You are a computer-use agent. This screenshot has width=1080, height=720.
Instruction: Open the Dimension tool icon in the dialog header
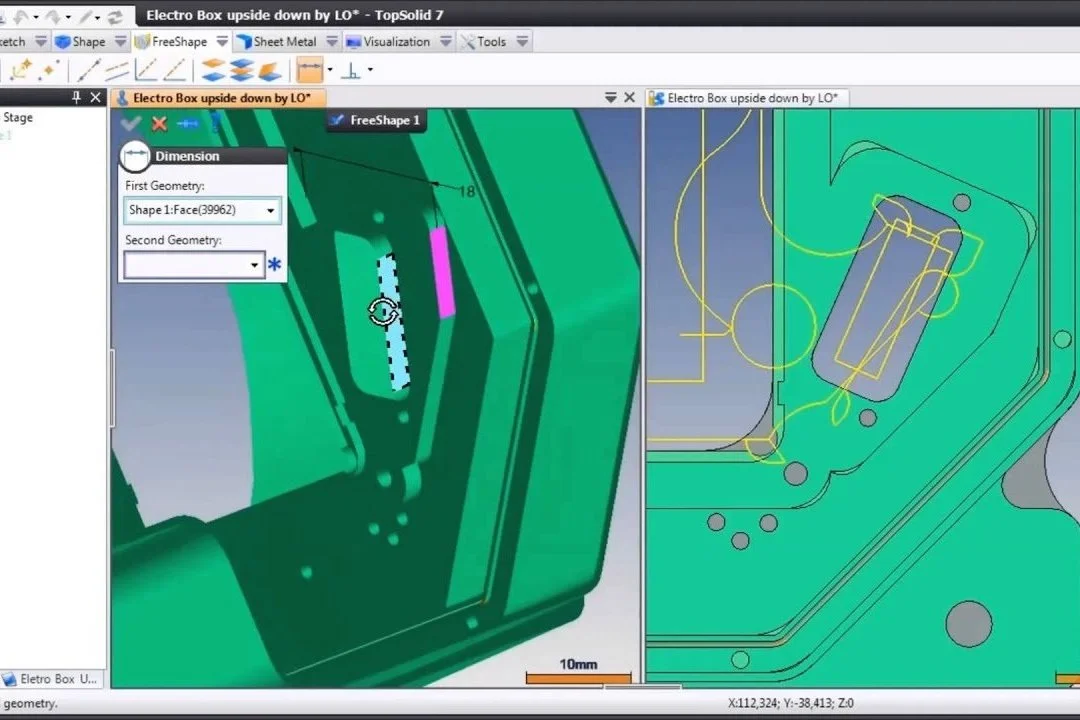click(x=135, y=155)
